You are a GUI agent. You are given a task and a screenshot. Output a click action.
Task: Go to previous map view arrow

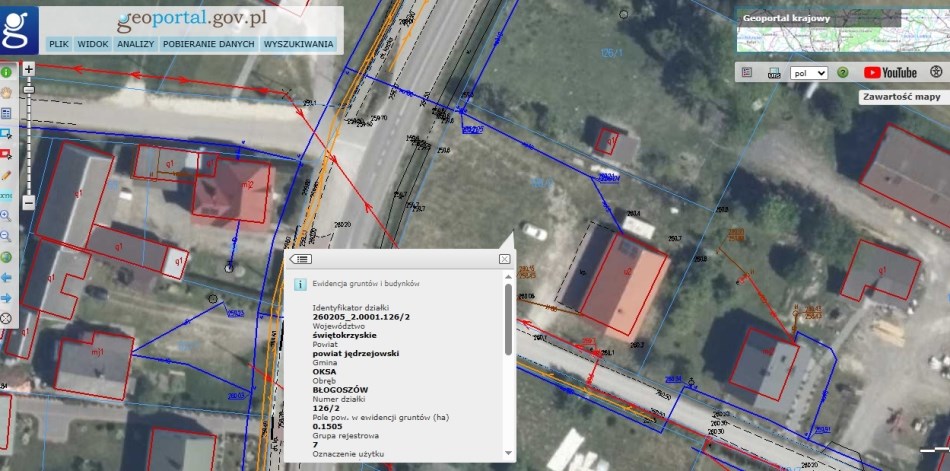[x=6, y=277]
